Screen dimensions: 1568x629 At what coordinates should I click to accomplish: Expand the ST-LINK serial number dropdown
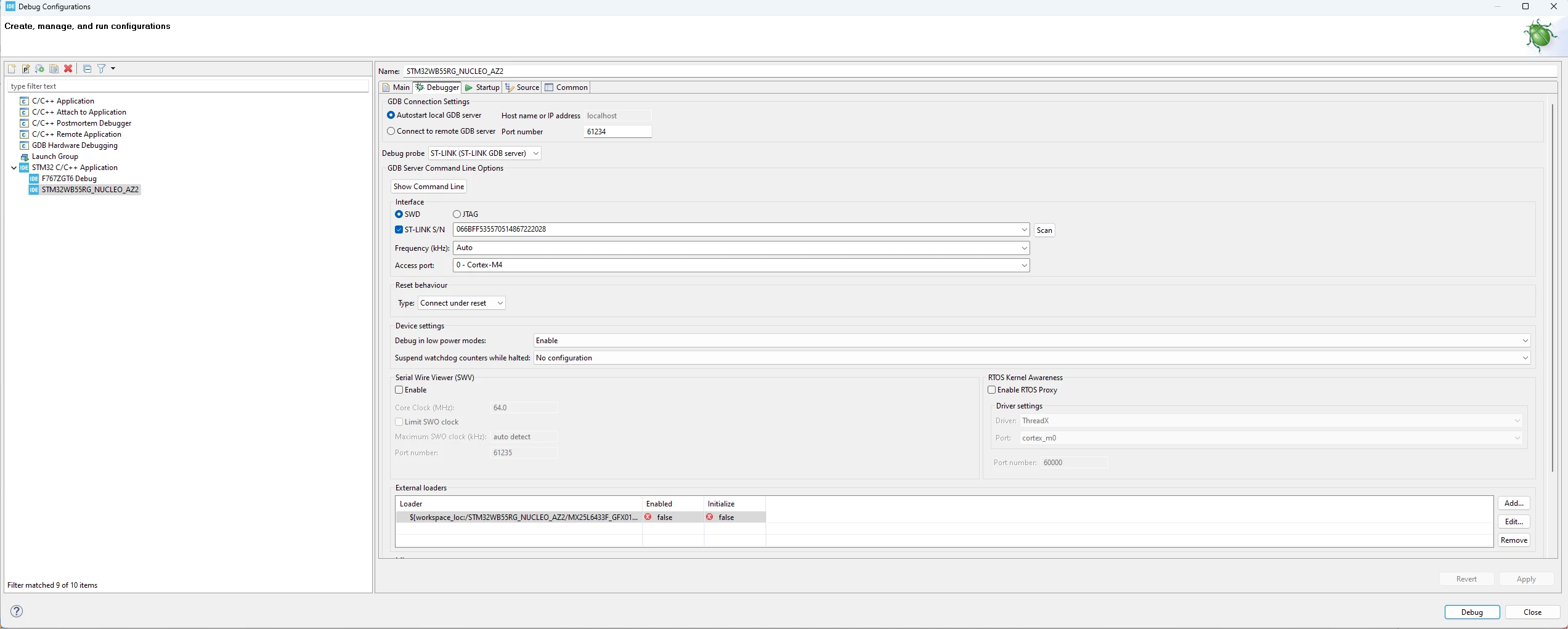pos(1024,230)
